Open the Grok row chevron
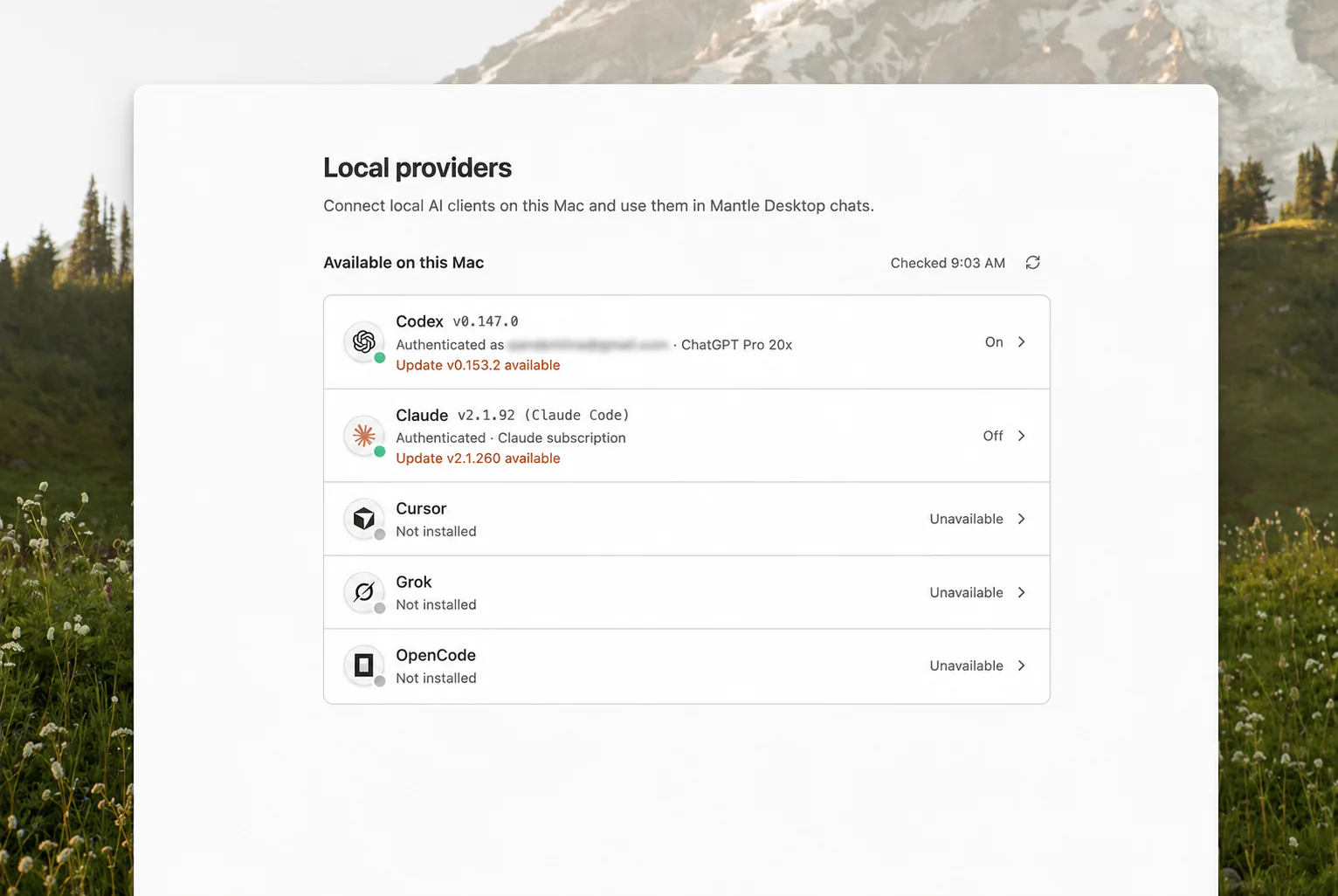 [1021, 592]
